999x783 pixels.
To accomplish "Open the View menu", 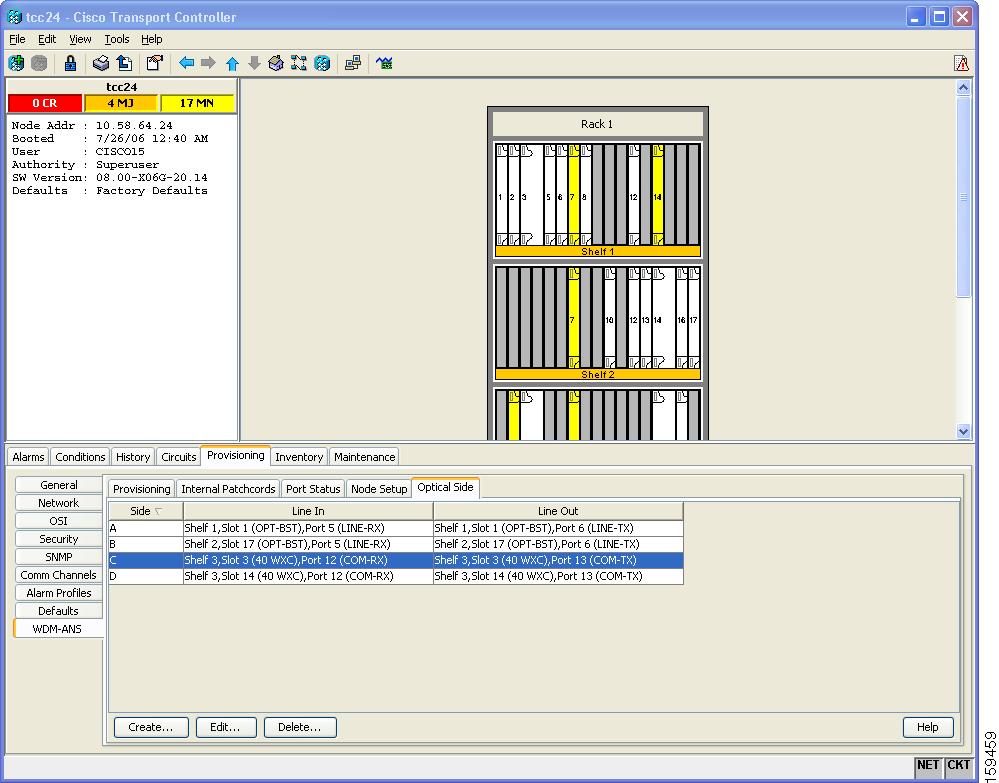I will click(x=80, y=39).
